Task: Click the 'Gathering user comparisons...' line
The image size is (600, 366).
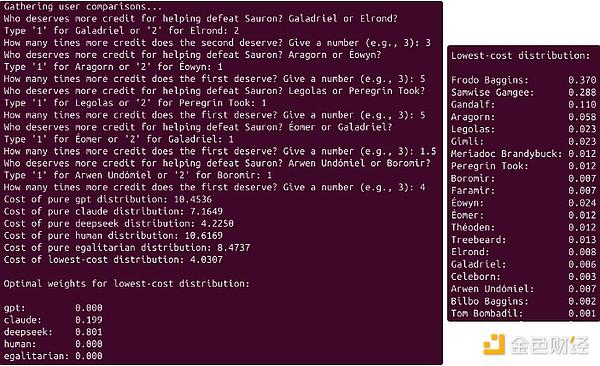Action: pyautogui.click(x=83, y=7)
